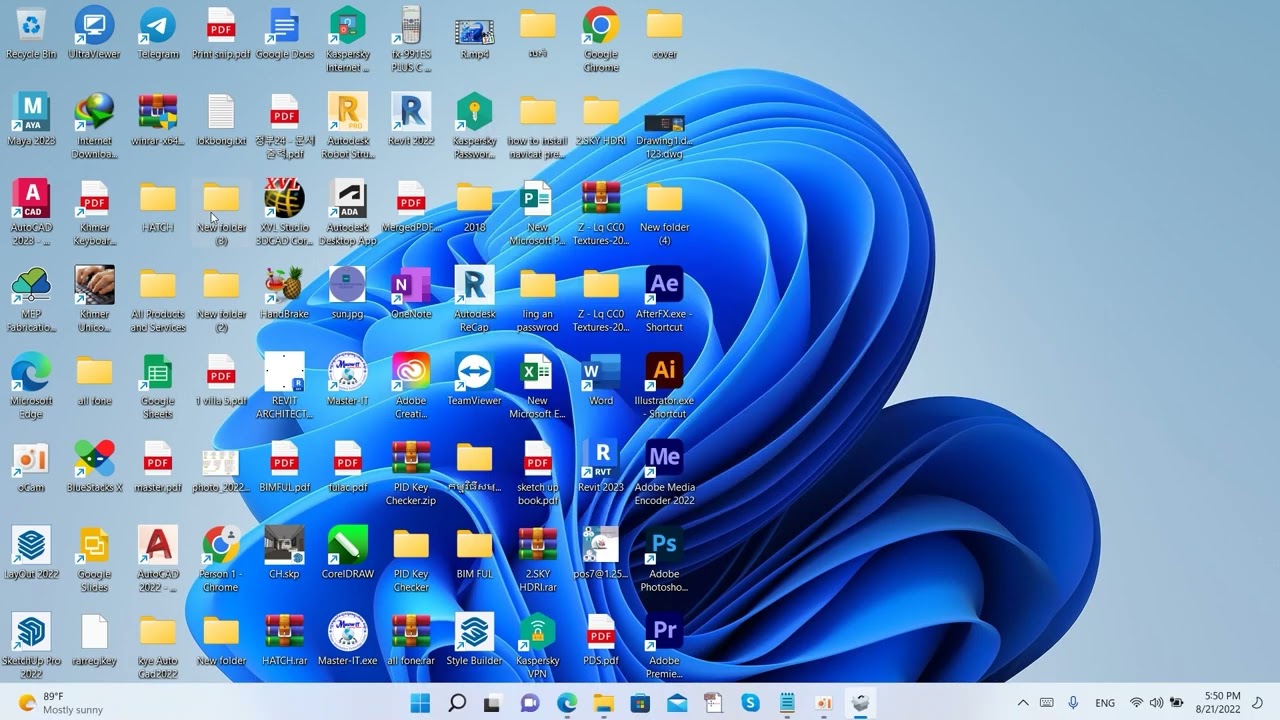Select the sun.jpg image file
This screenshot has width=1280, height=720.
point(348,293)
